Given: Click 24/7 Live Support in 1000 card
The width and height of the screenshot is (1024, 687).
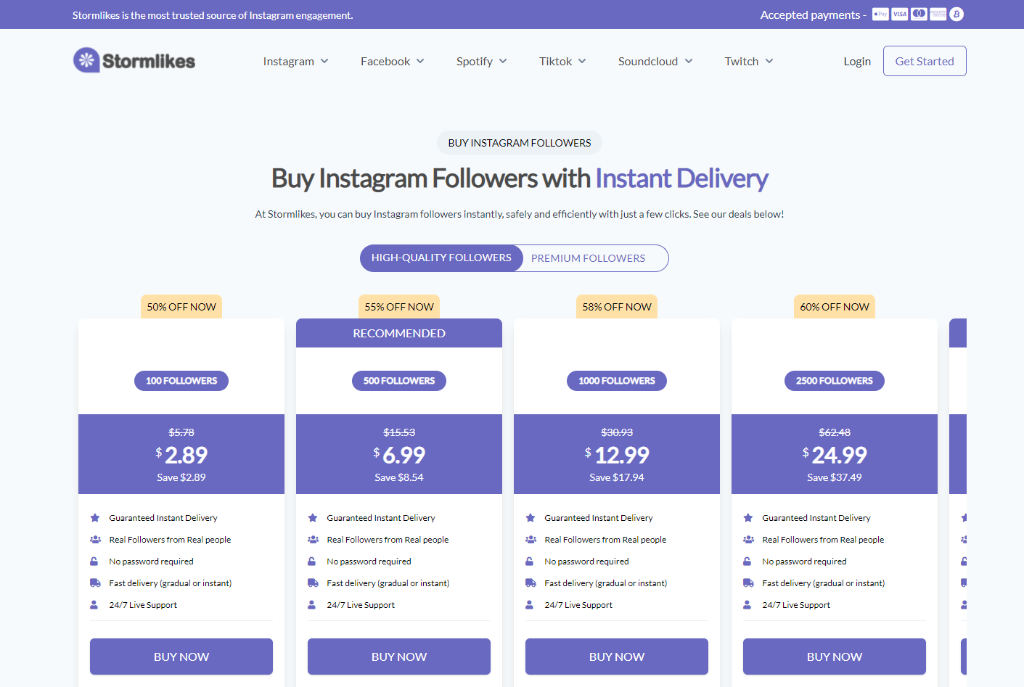Looking at the screenshot, I should tap(579, 605).
